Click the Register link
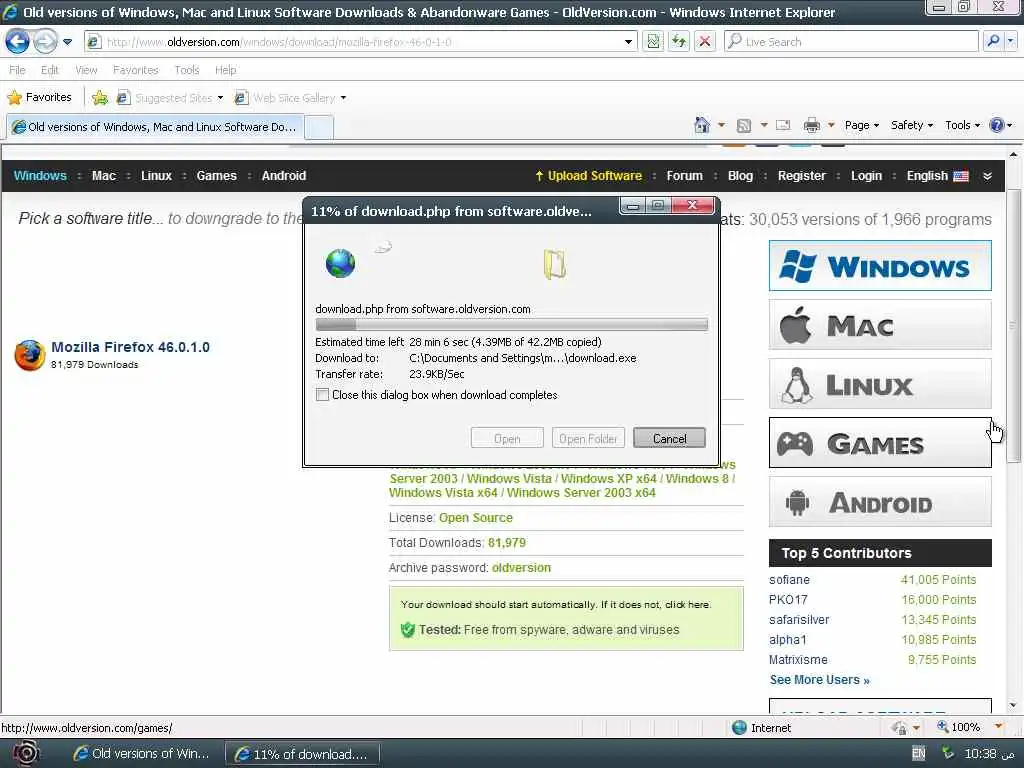The image size is (1024, 768). click(801, 176)
